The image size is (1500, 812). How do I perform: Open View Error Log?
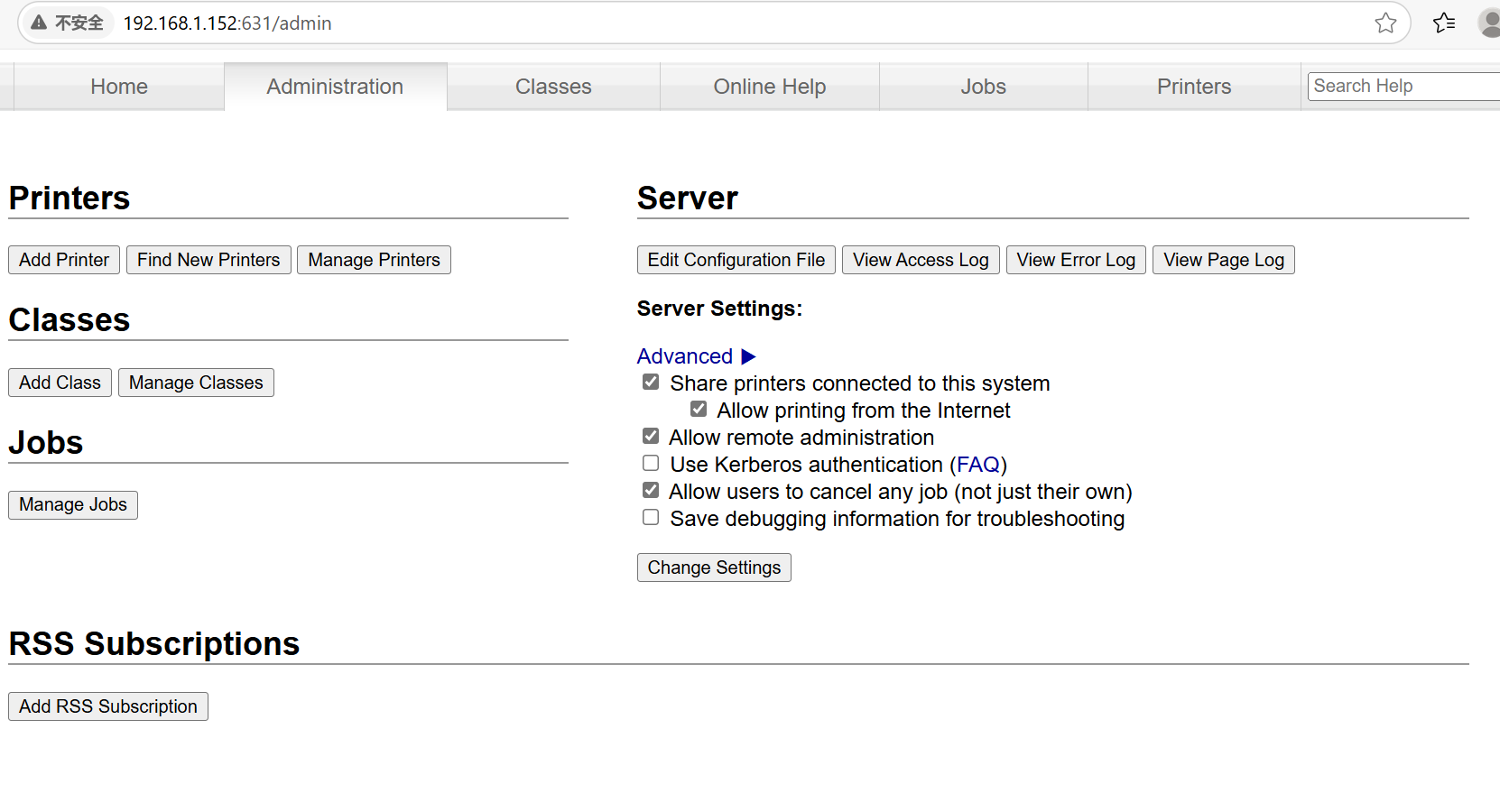click(x=1076, y=260)
